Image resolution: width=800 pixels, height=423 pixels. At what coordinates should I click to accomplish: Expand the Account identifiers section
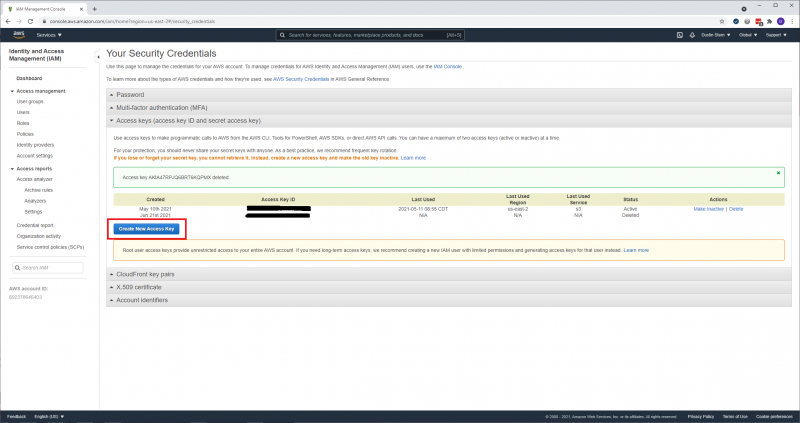[448, 300]
